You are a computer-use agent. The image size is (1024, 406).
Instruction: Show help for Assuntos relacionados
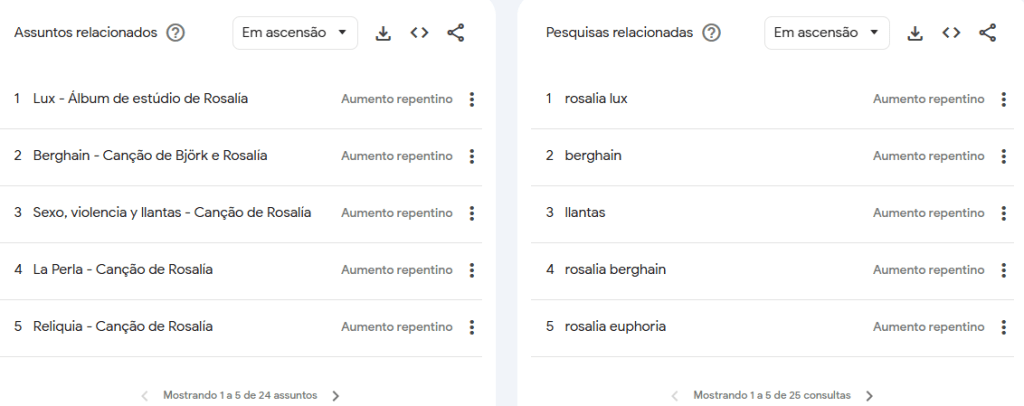pyautogui.click(x=175, y=33)
